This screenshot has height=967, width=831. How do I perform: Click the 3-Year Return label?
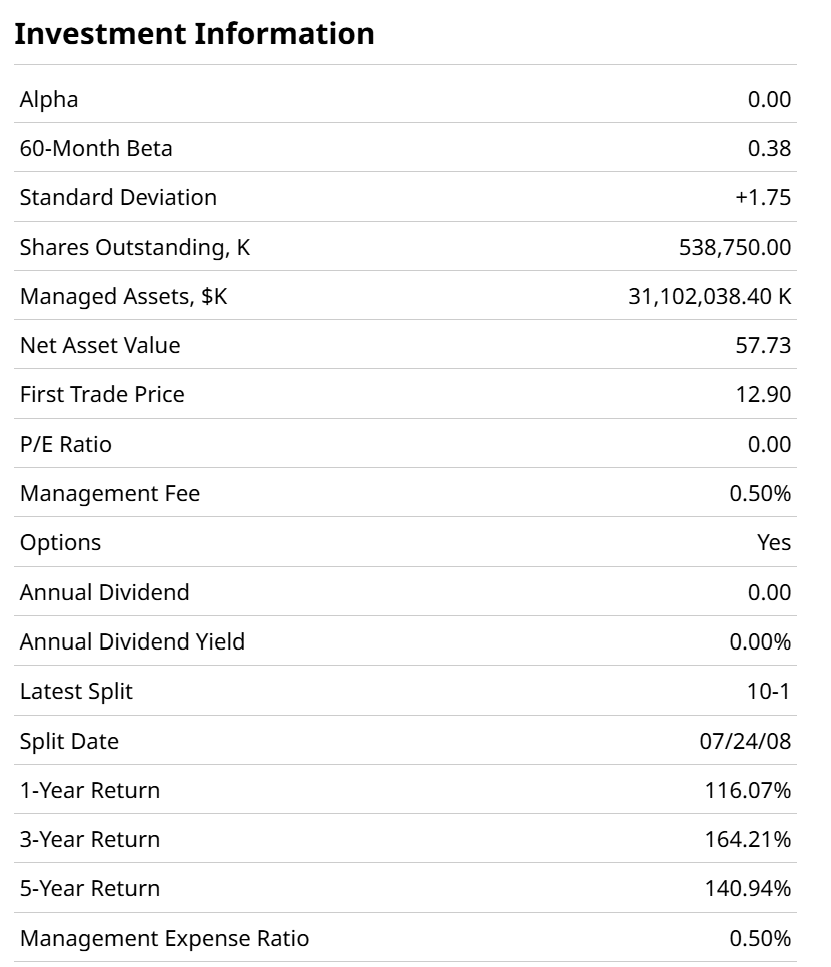pos(90,839)
